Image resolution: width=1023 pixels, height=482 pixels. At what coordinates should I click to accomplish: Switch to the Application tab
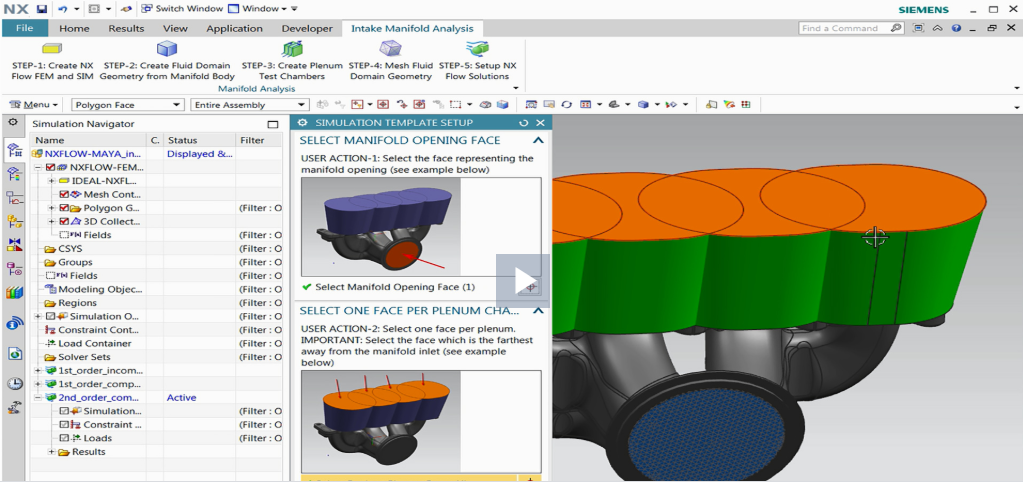click(234, 28)
